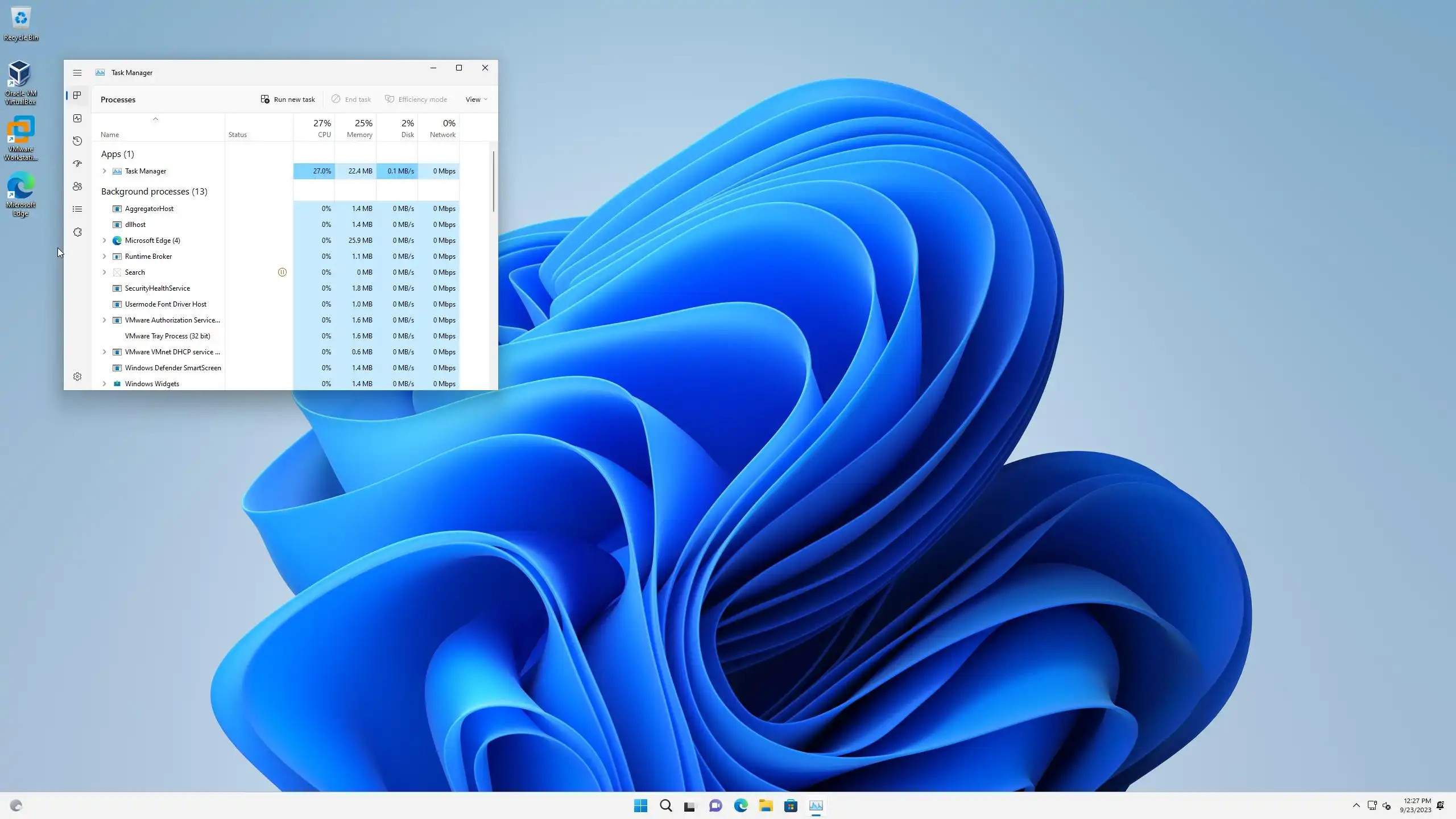Open the Services page in sidebar
The image size is (1456, 819).
(77, 232)
